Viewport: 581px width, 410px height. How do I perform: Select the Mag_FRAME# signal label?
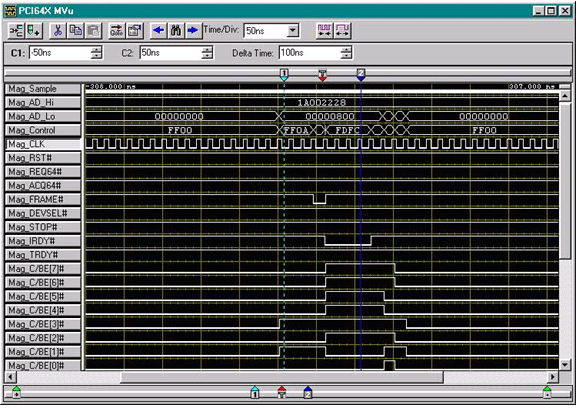(43, 200)
